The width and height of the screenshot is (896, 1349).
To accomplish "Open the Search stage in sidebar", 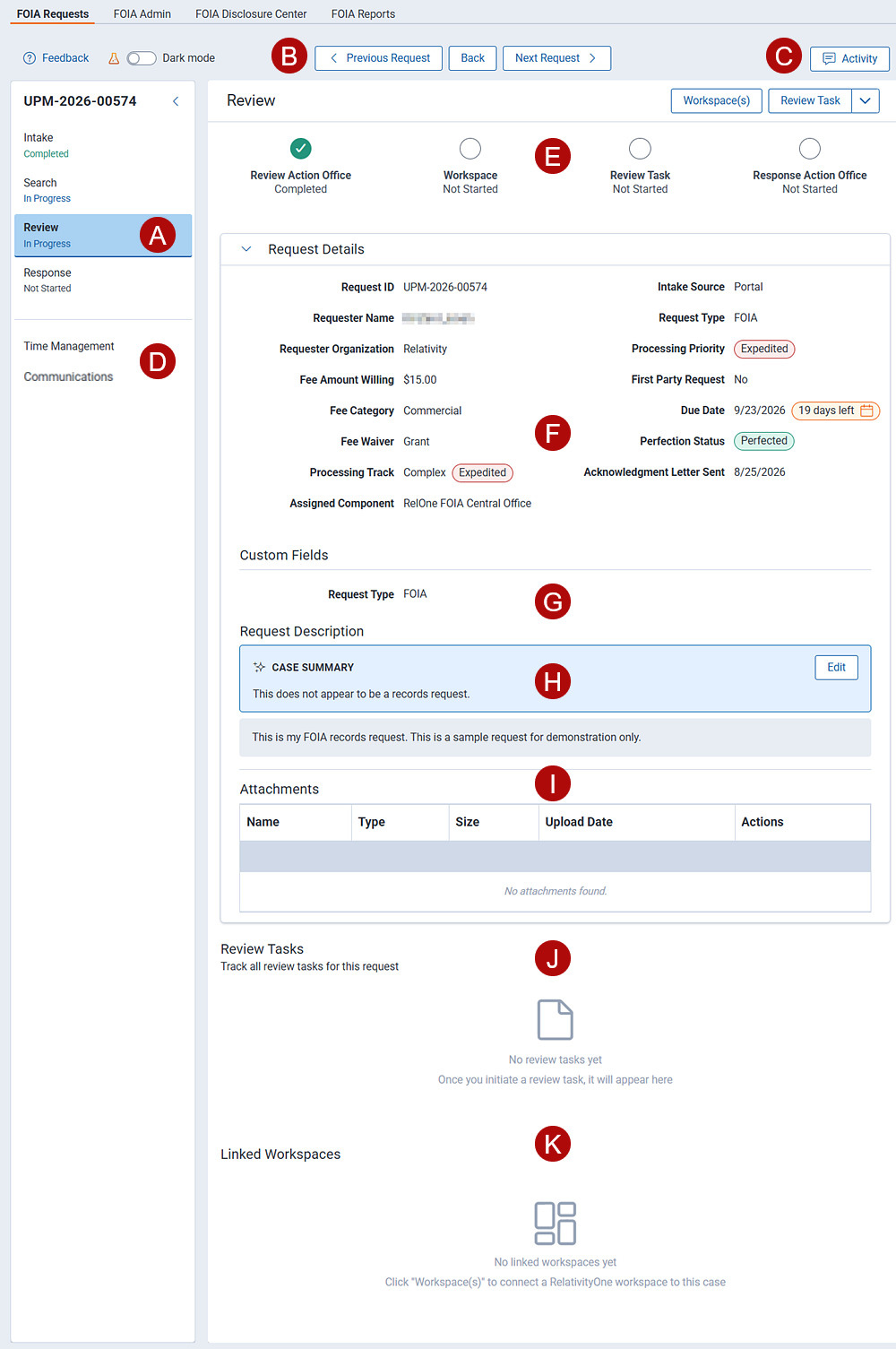I will (x=103, y=190).
